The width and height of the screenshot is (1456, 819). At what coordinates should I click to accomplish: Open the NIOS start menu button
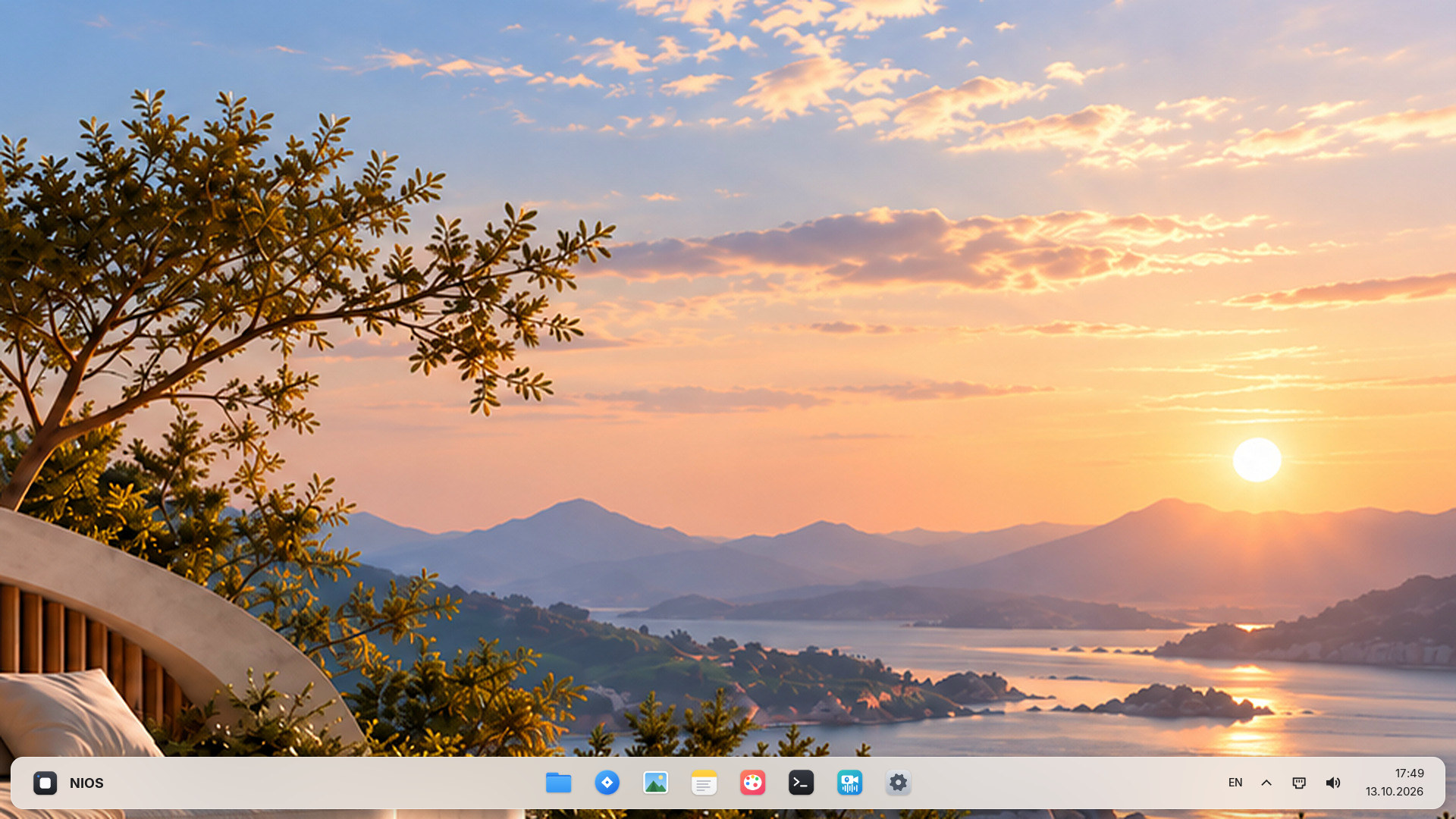(x=68, y=783)
